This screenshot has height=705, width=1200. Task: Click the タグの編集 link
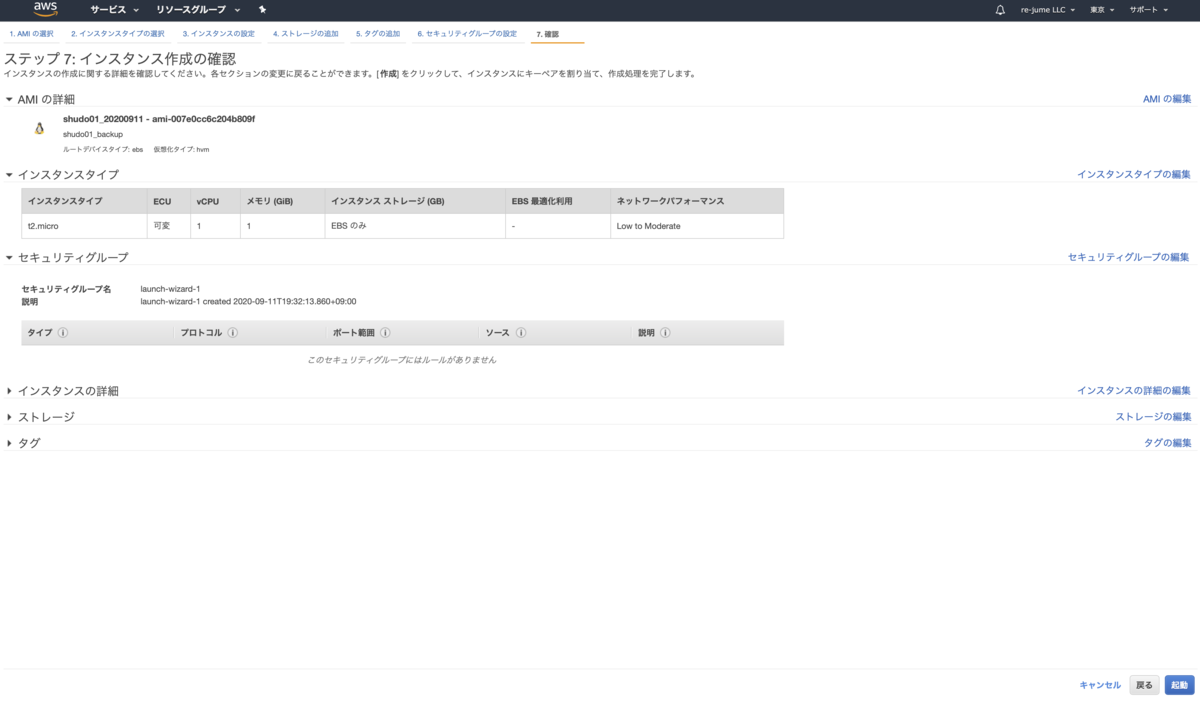coord(1168,442)
